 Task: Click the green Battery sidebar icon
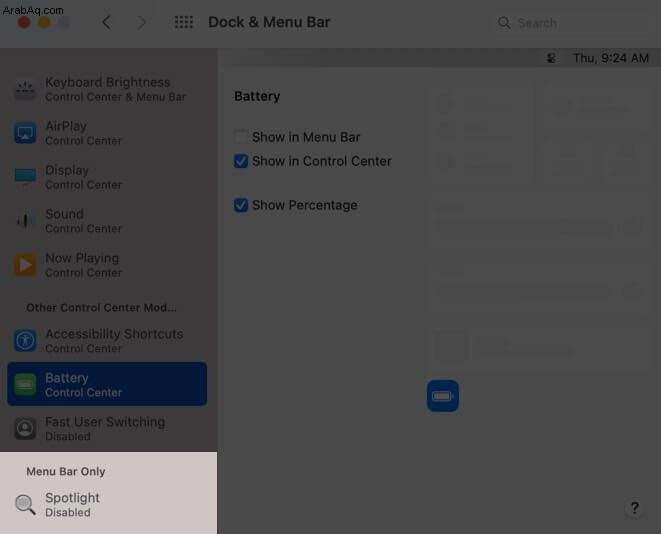(x=25, y=384)
